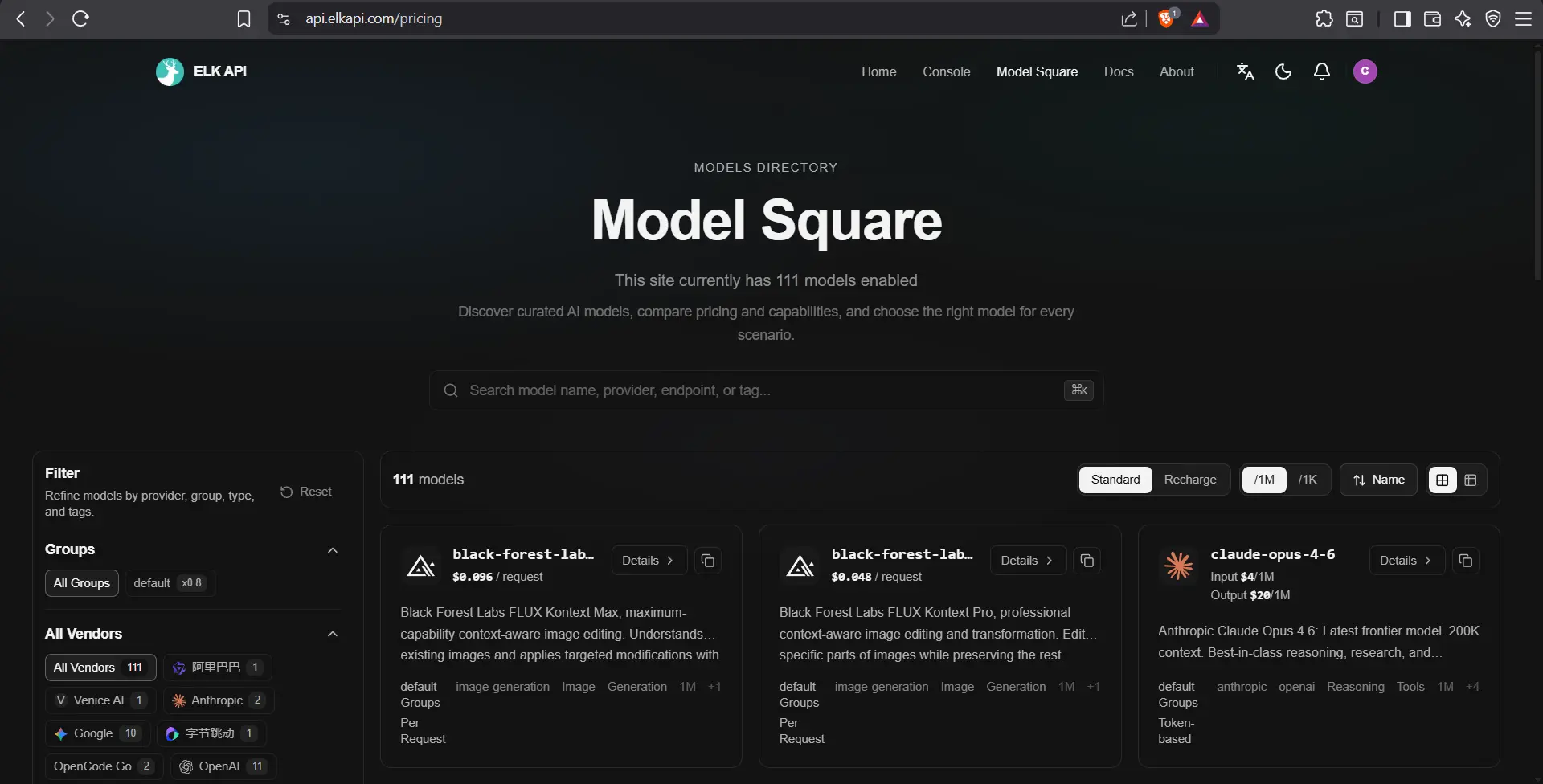
Task: Open the About page
Action: coord(1177,71)
